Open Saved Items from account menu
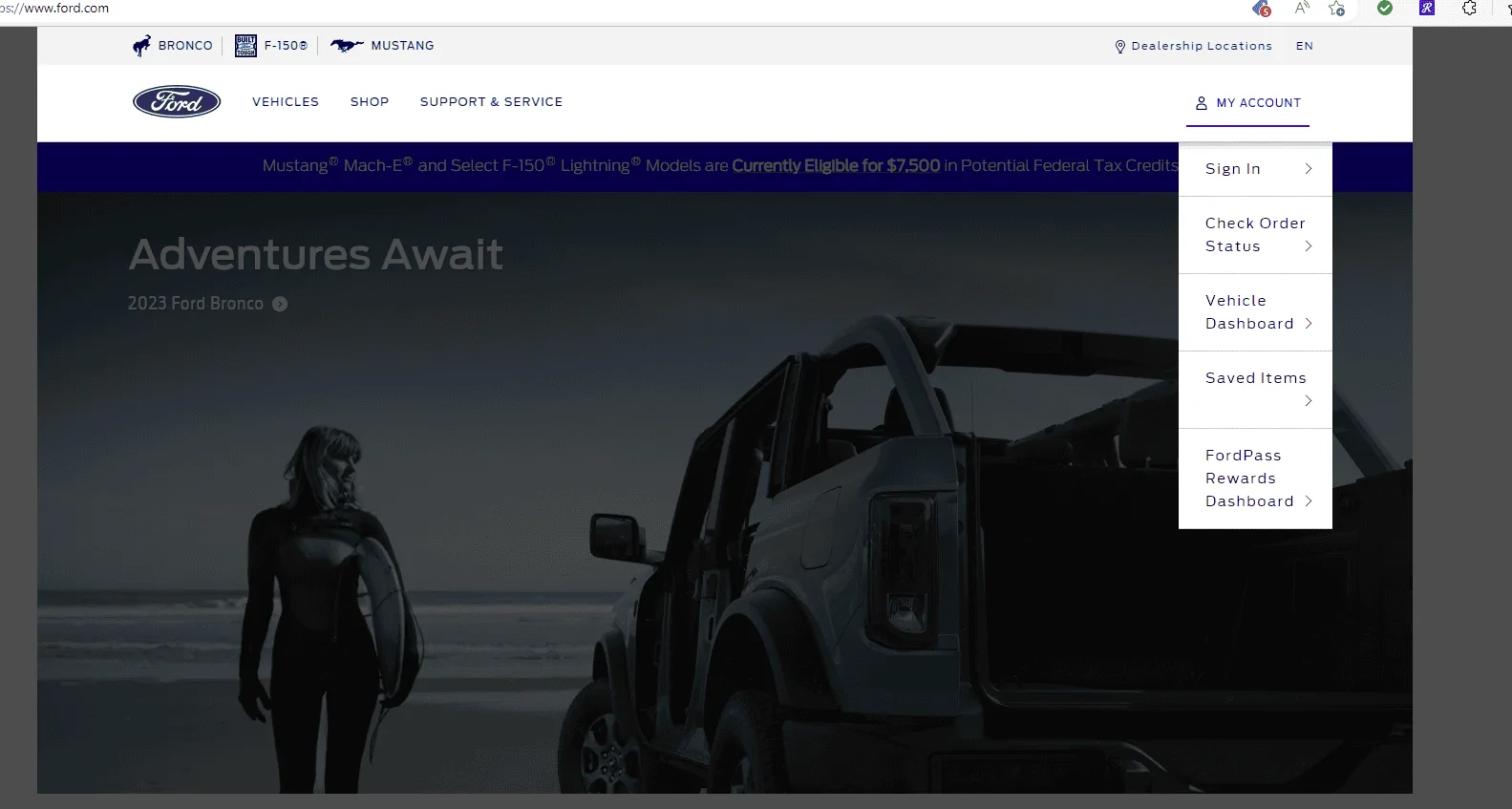1512x809 pixels. click(1255, 390)
